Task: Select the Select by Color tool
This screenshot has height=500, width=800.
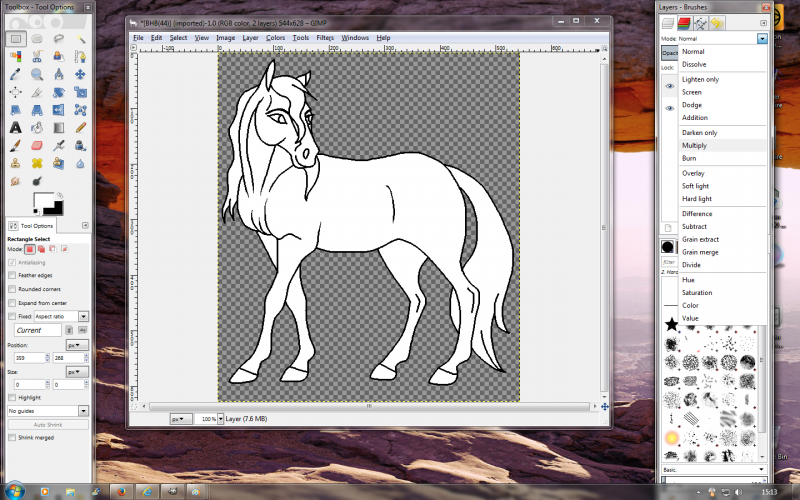Action: coord(16,56)
